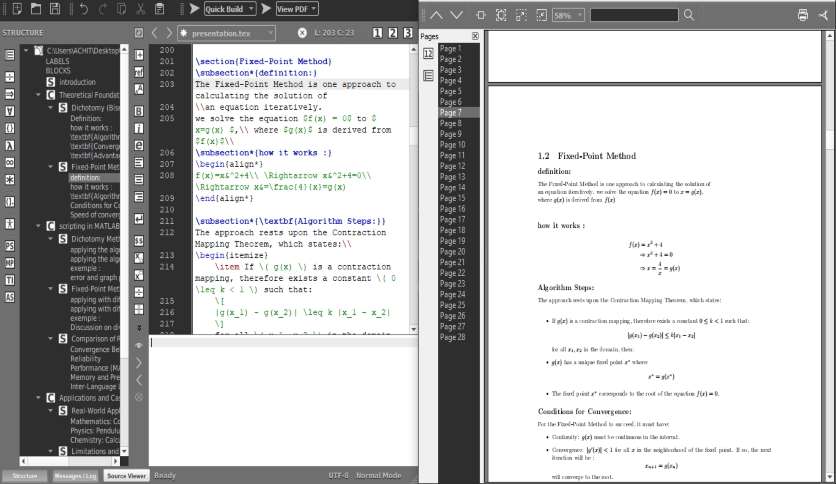
Task: Click the PDF viewer search magnifier icon
Action: click(x=689, y=15)
